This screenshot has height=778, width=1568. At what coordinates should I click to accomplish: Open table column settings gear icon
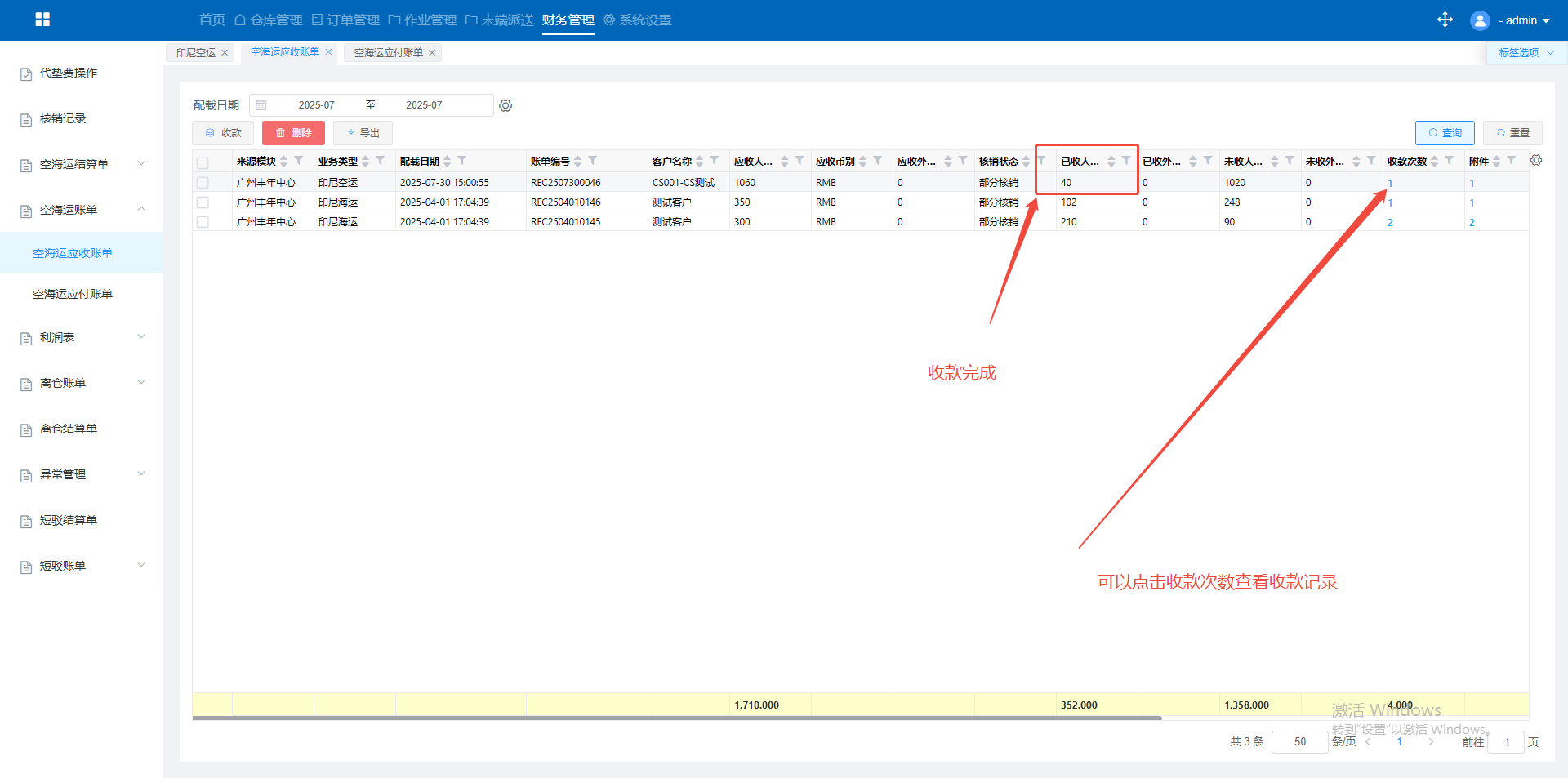pos(1536,161)
